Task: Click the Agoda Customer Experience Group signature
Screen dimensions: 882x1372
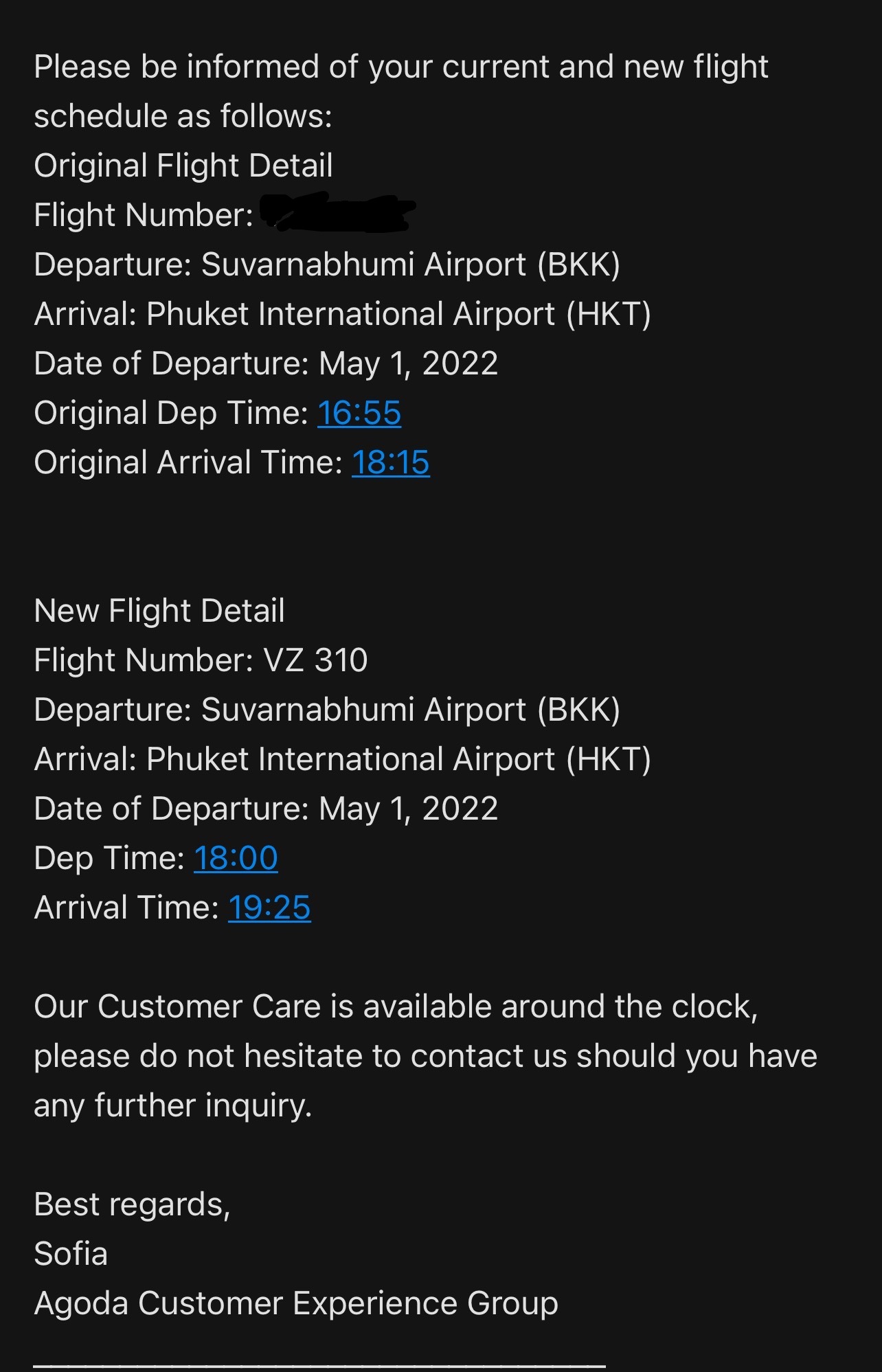Action: 296,1304
